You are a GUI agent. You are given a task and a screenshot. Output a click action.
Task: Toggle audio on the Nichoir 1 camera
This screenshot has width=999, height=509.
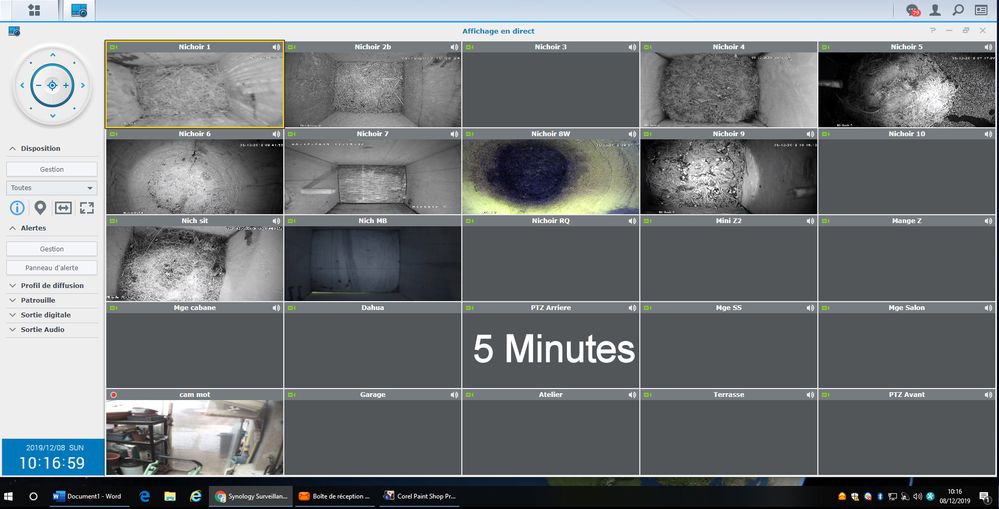276,47
